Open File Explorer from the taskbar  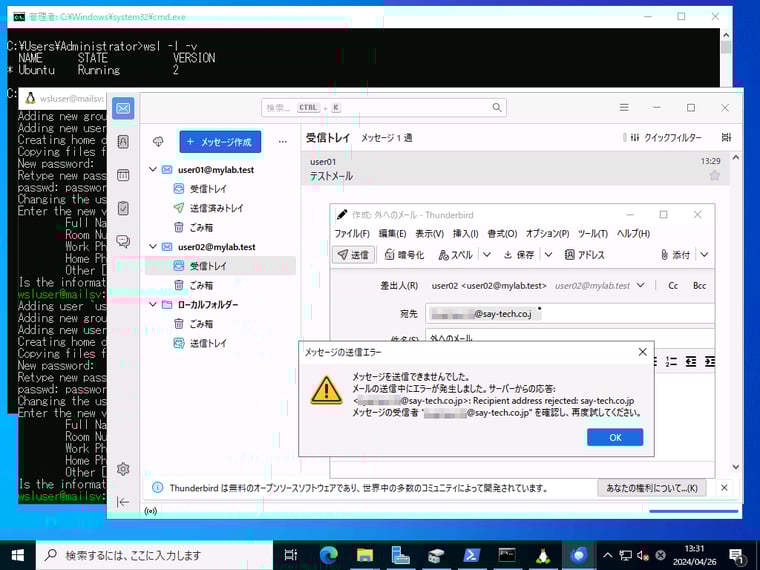tap(364, 555)
